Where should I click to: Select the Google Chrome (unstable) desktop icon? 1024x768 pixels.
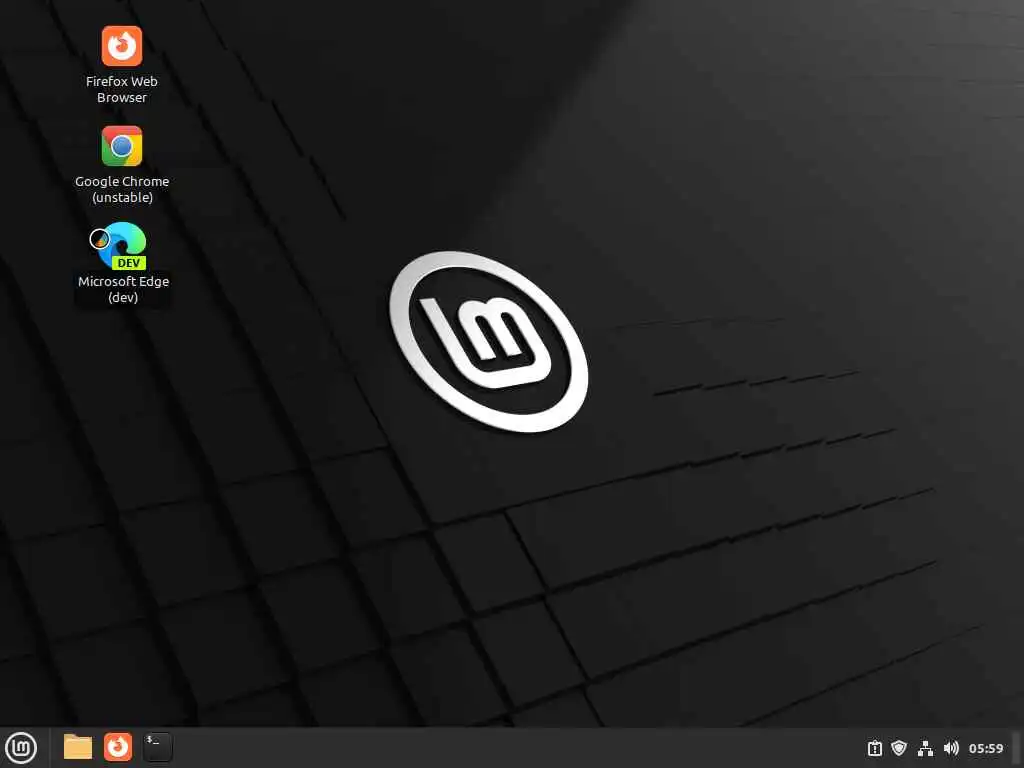[x=121, y=146]
